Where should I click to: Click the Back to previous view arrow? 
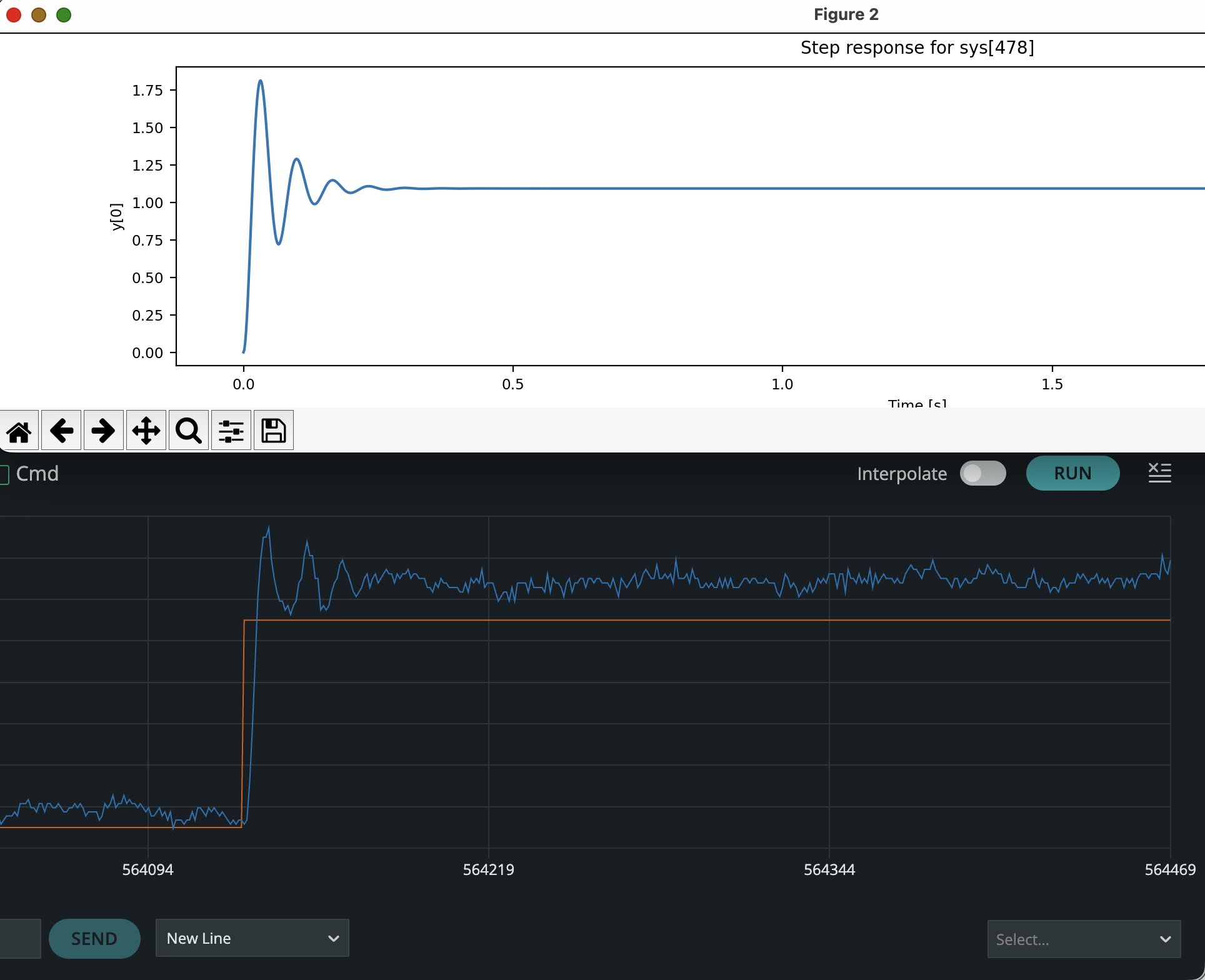[61, 431]
